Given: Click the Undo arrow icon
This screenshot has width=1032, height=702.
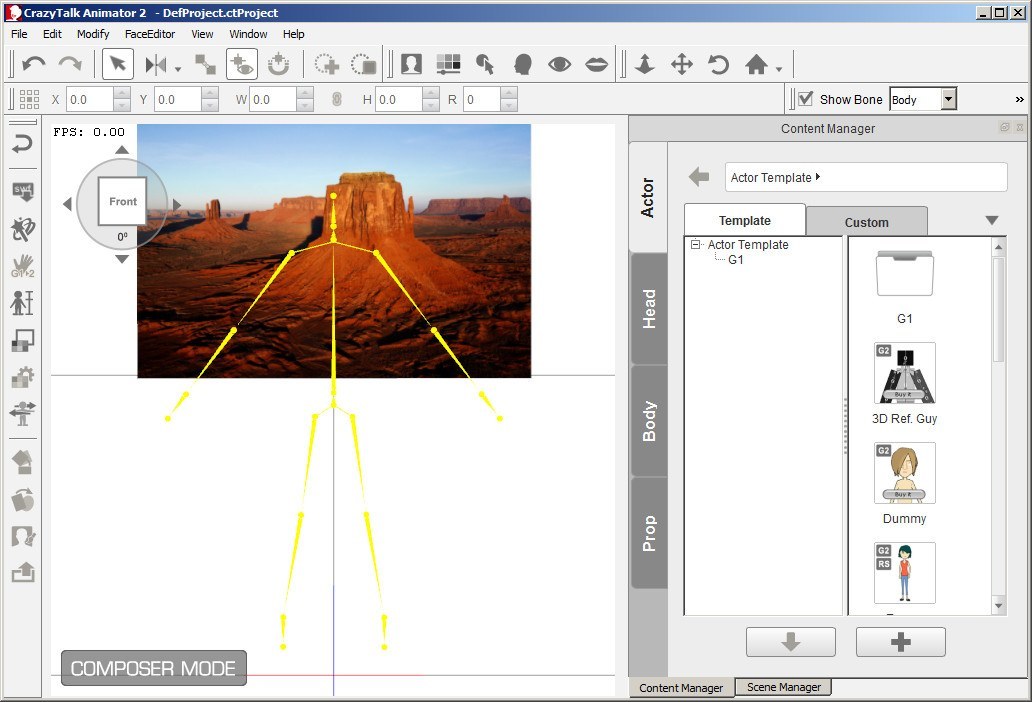Looking at the screenshot, I should pyautogui.click(x=34, y=64).
